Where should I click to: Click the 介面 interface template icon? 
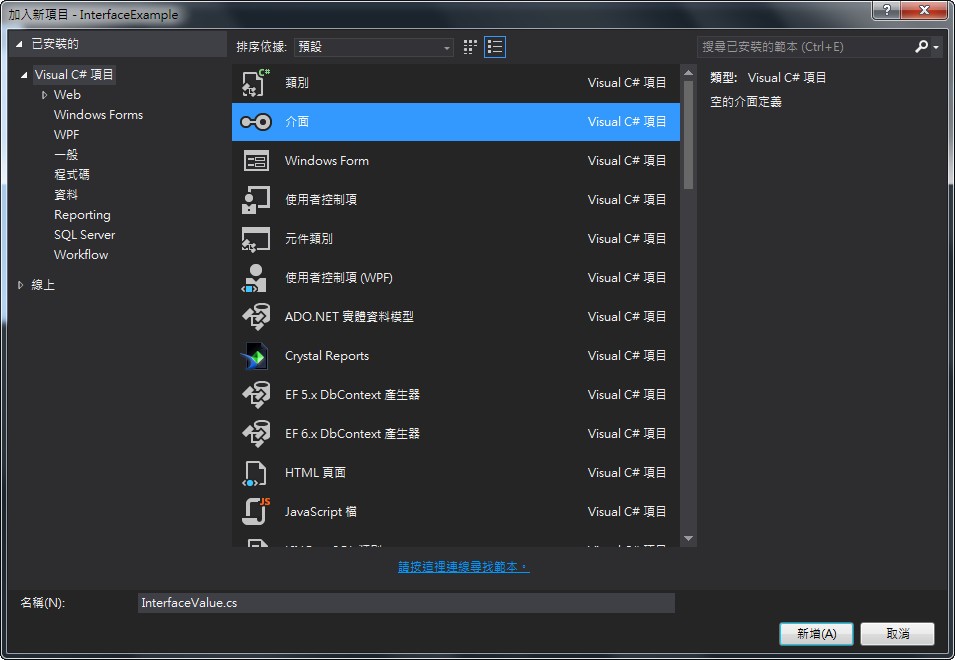[x=256, y=122]
